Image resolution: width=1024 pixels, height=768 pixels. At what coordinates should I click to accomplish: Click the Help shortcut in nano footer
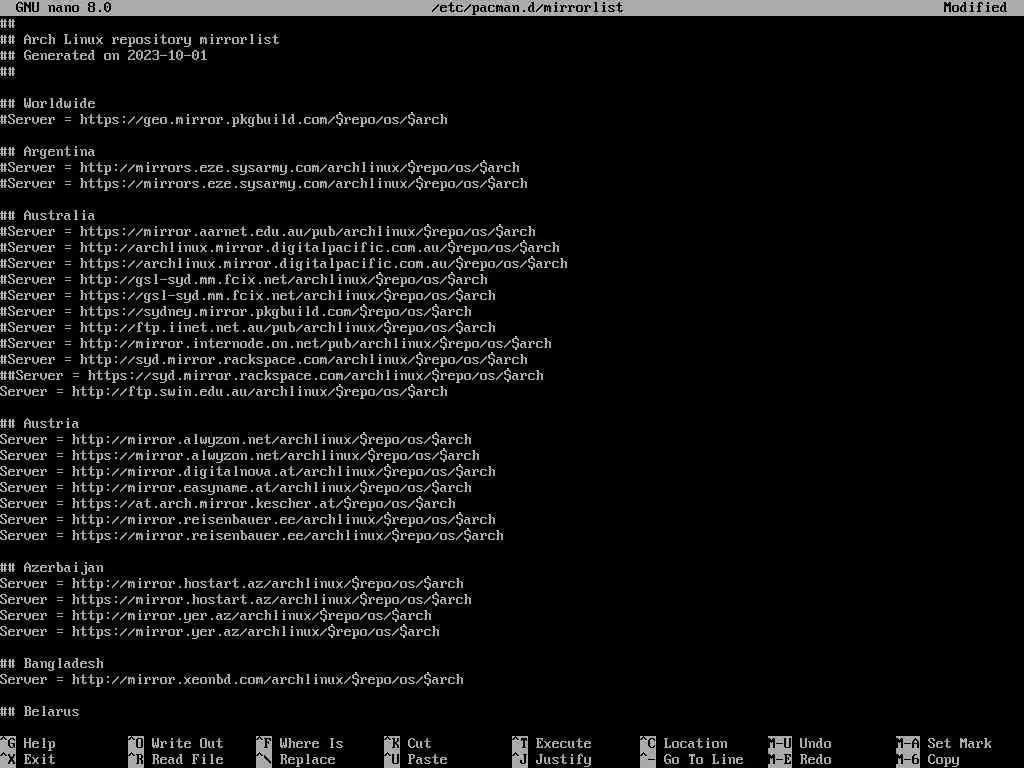tap(28, 743)
